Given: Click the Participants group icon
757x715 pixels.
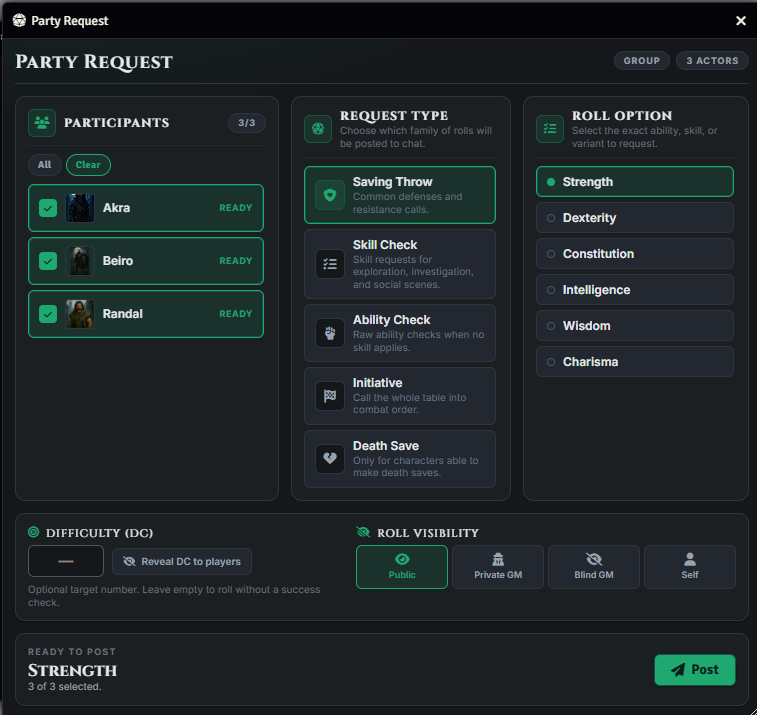Looking at the screenshot, I should (x=42, y=123).
